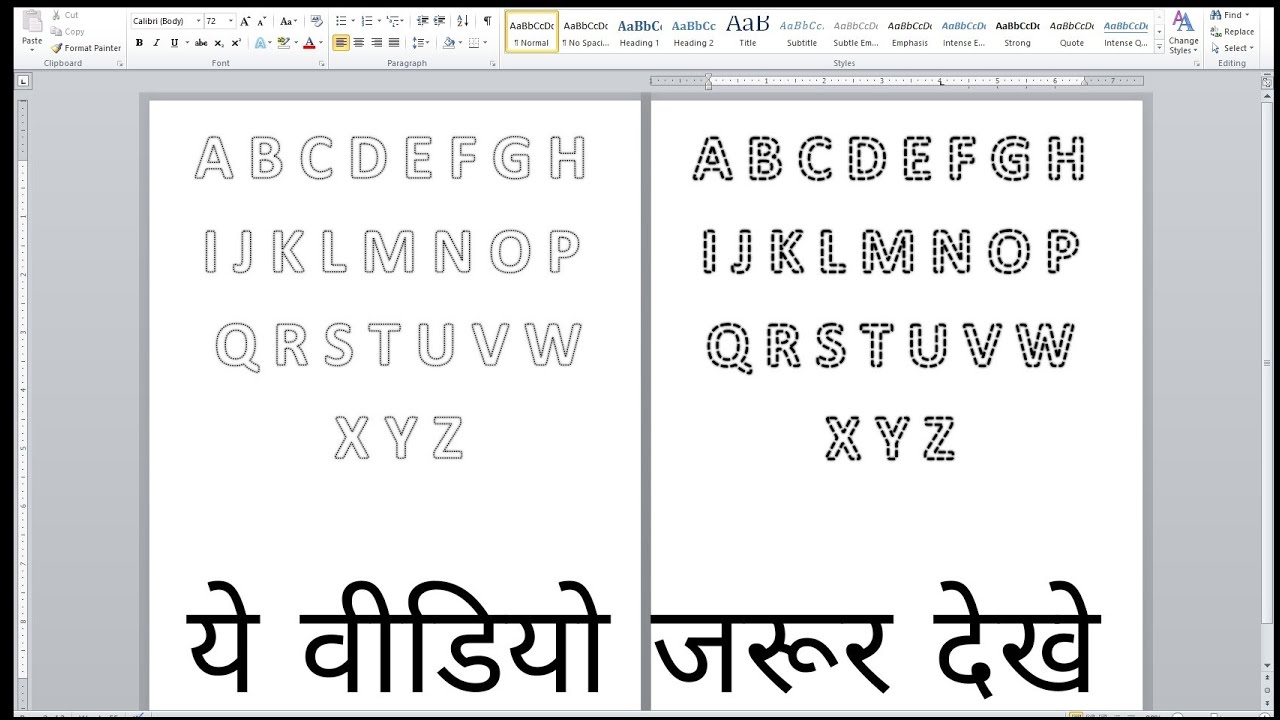Toggle Justify alignment
This screenshot has width=1280, height=720.
[394, 43]
